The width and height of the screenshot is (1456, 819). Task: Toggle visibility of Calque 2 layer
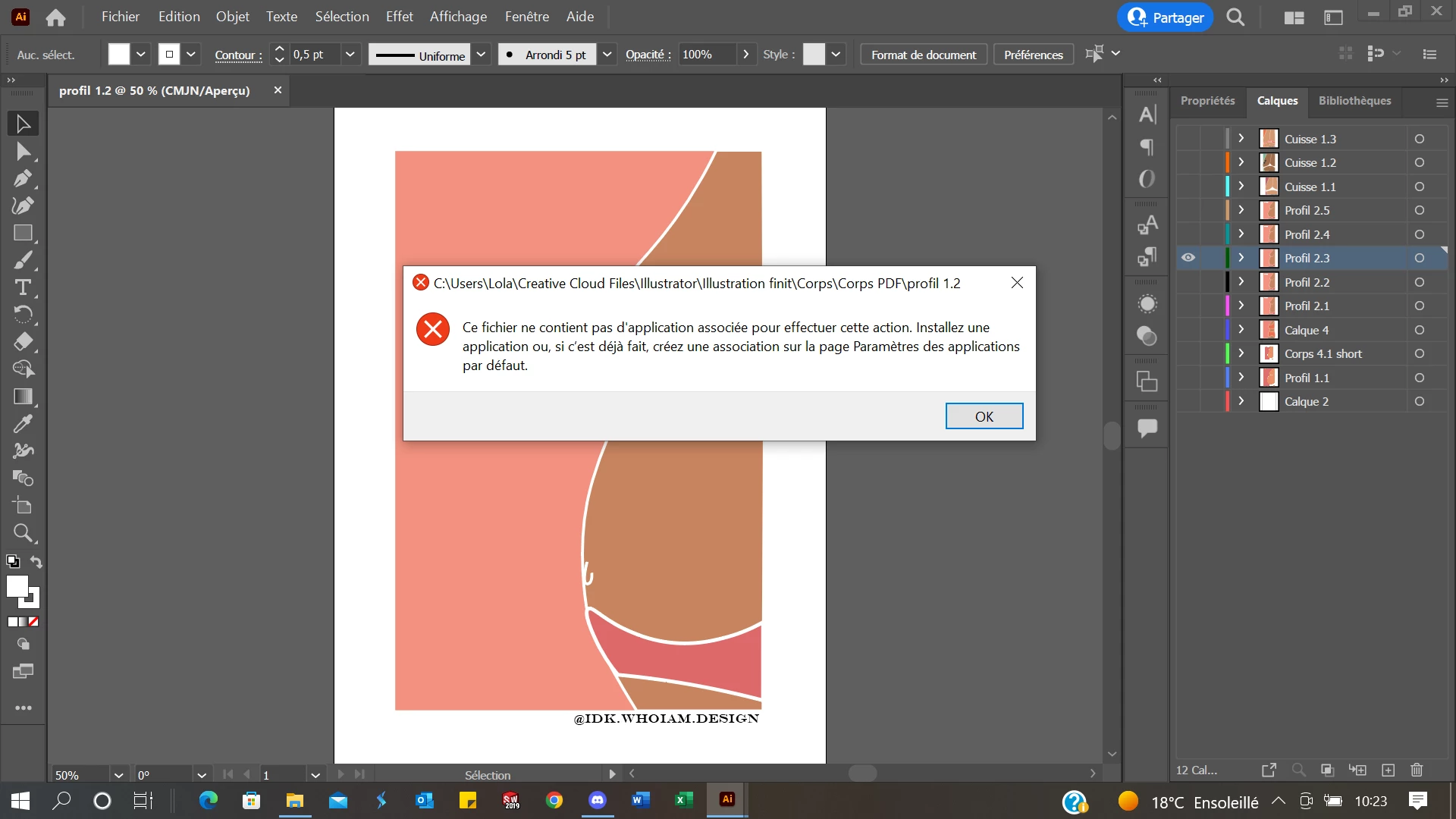pyautogui.click(x=1188, y=401)
